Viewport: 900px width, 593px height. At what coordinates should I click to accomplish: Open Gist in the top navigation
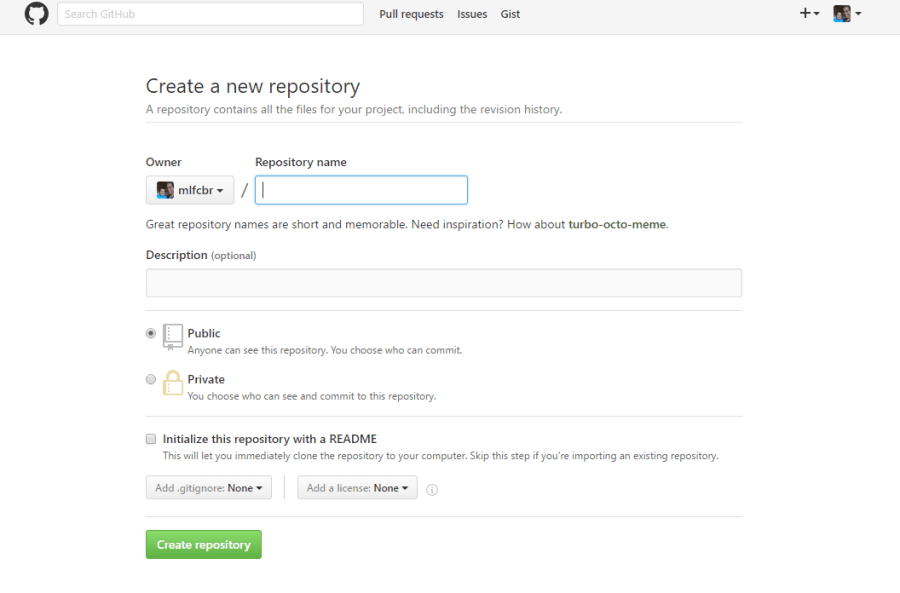point(510,14)
